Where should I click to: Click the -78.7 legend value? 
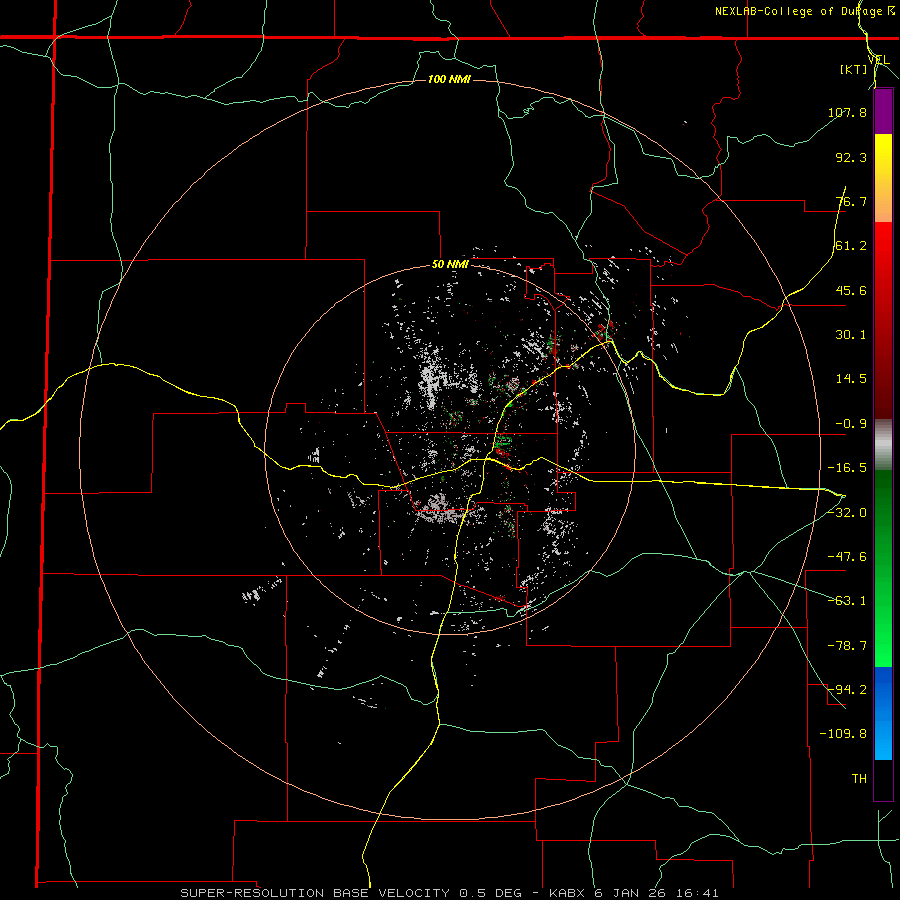(847, 646)
